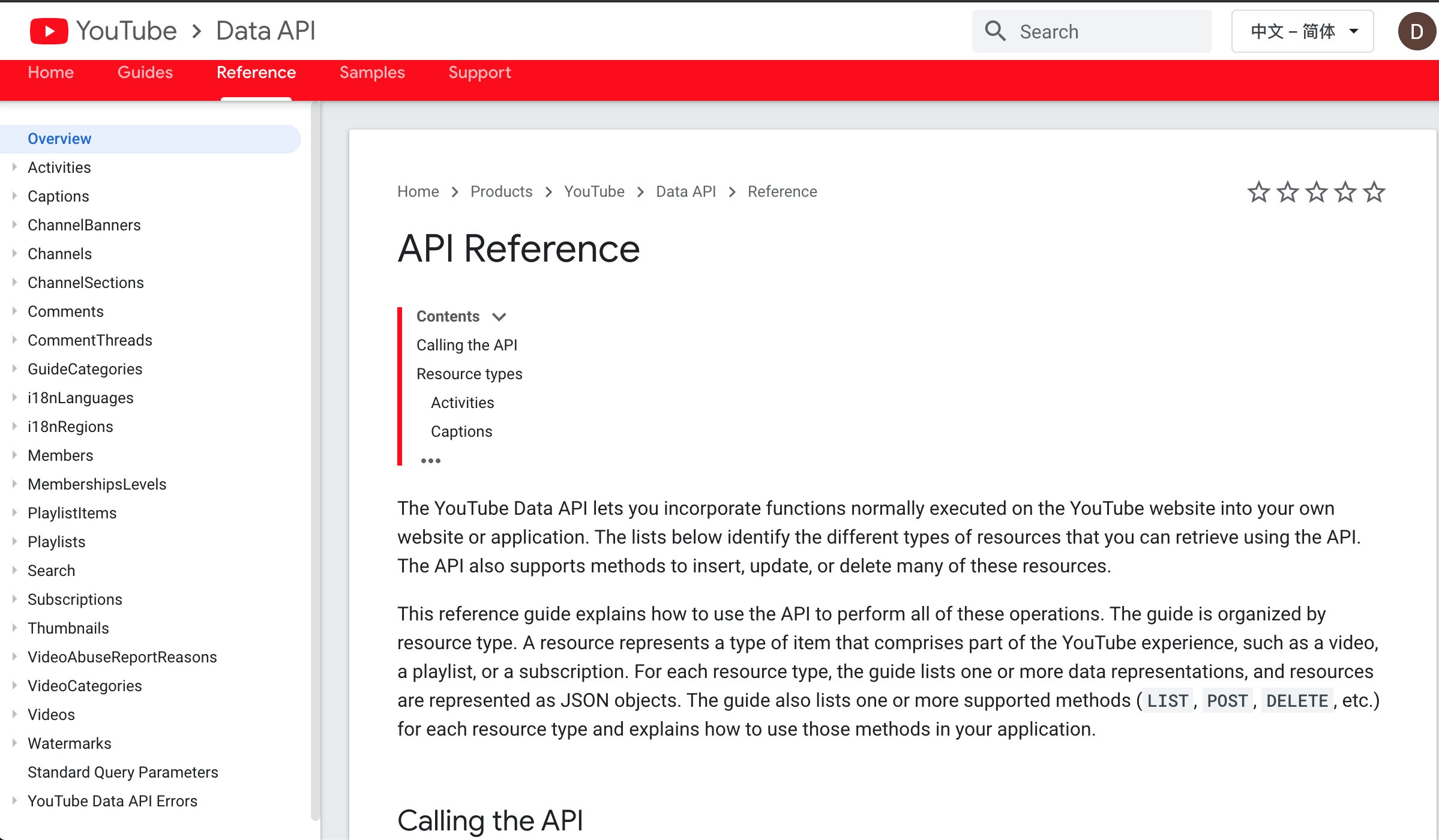The width and height of the screenshot is (1439, 840).
Task: Jump to Resource types in contents
Action: (x=469, y=374)
